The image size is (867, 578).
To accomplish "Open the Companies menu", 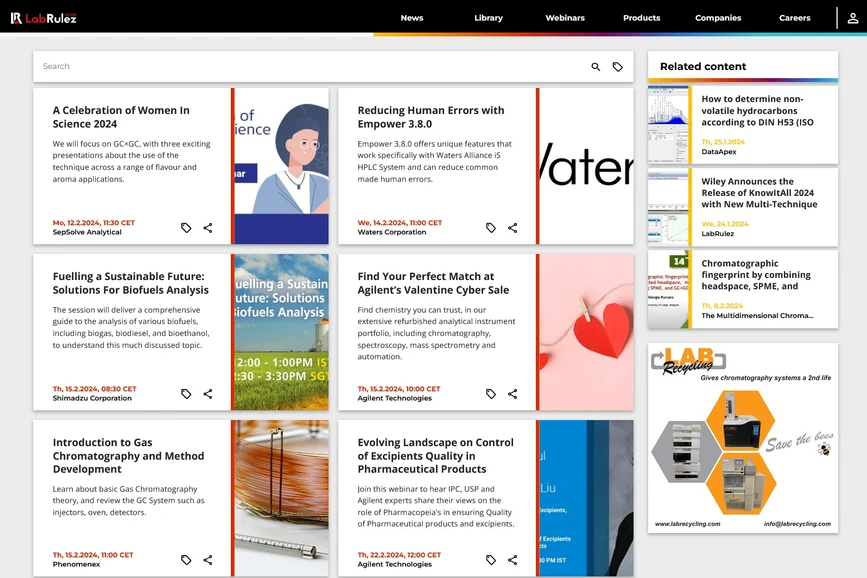I will tap(718, 18).
